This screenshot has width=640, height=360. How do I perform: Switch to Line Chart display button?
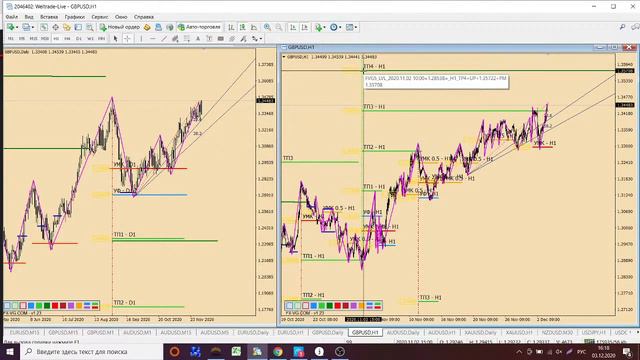pyautogui.click(x=254, y=27)
